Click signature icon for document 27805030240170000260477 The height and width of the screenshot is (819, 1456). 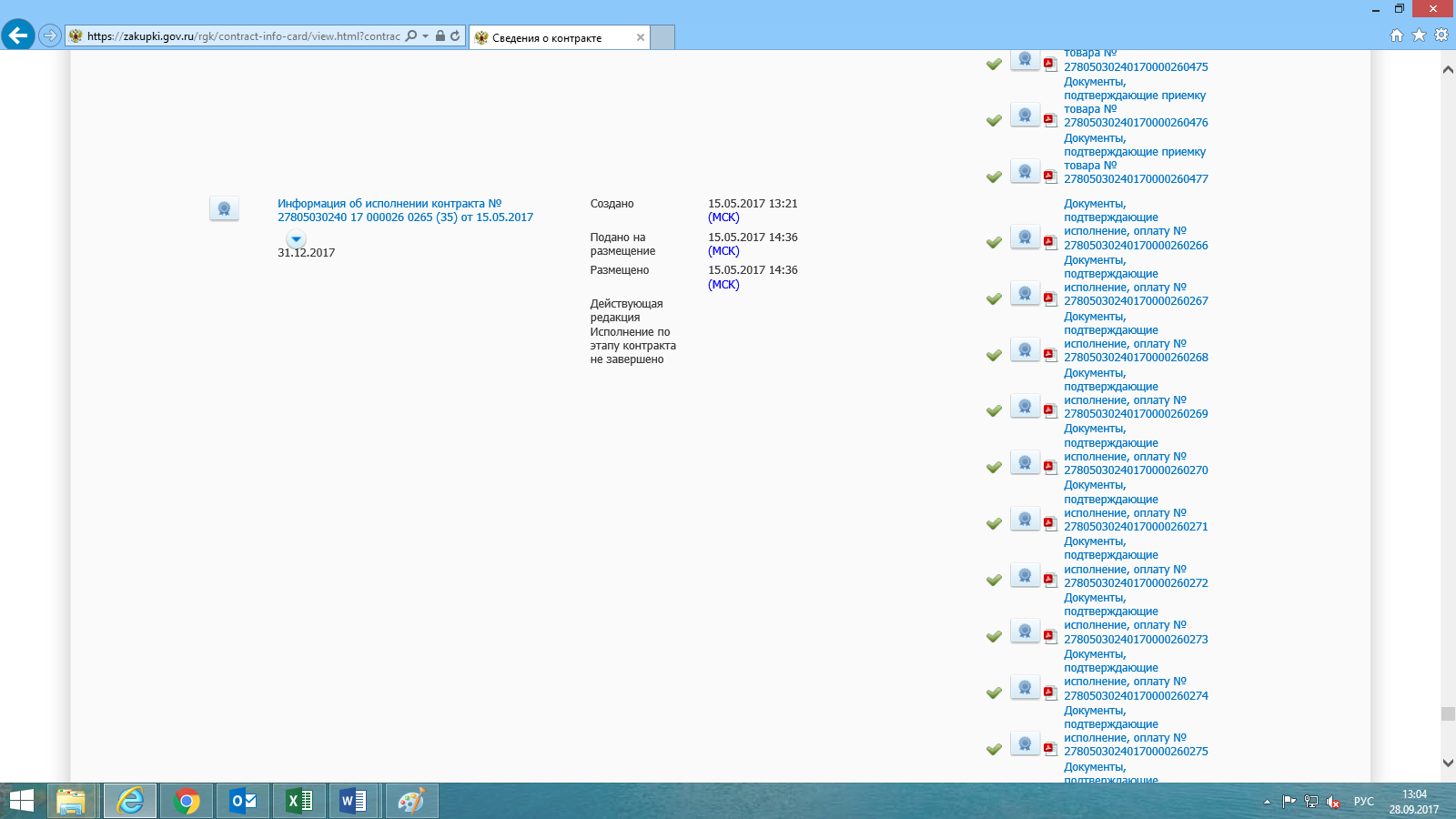coord(1025,172)
